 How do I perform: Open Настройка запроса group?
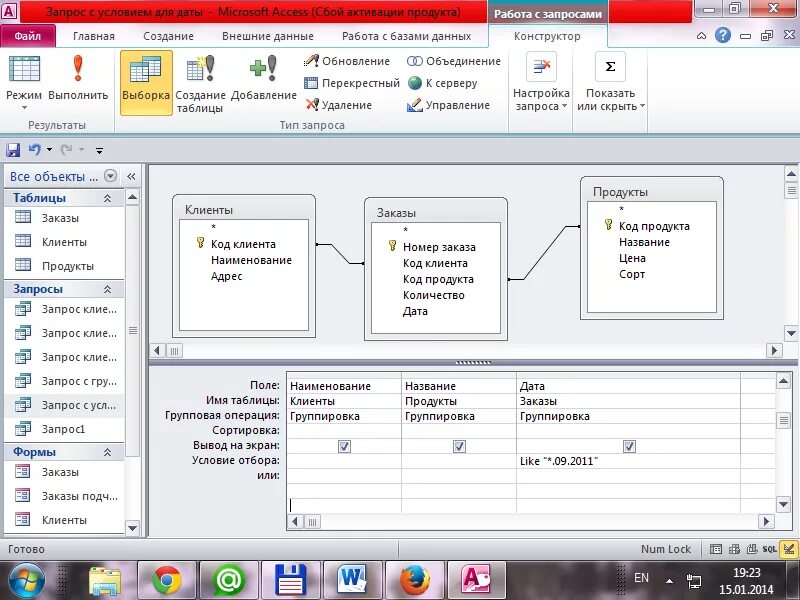[541, 83]
